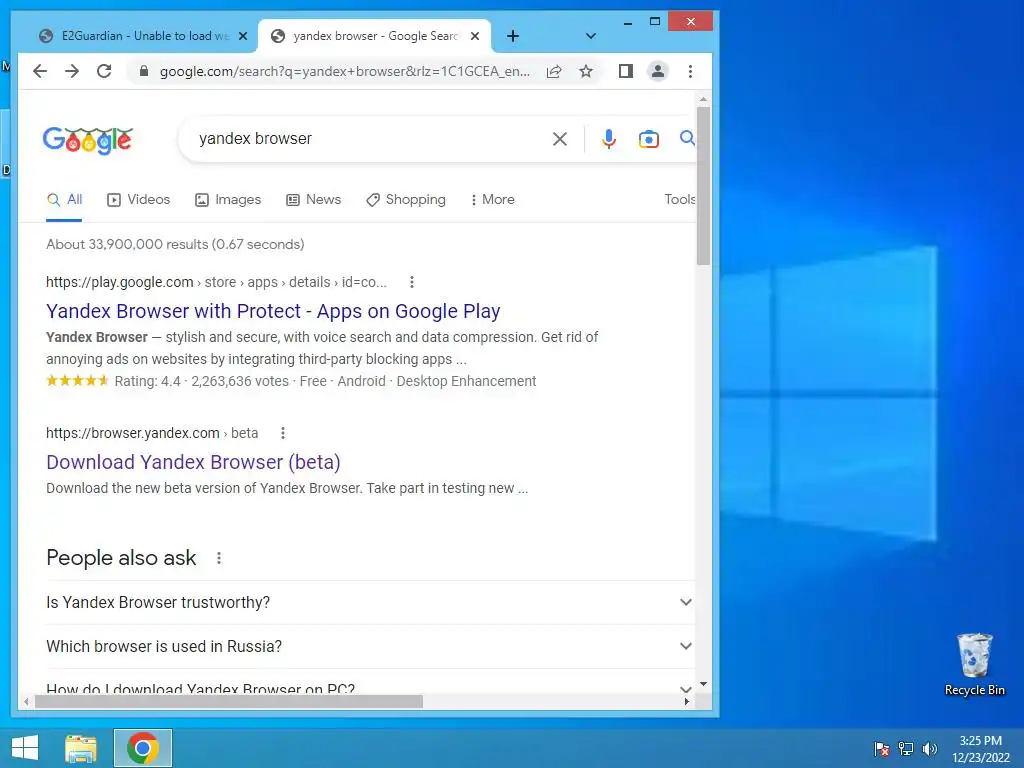Viewport: 1024px width, 768px height.
Task: Click the scroll up arrow
Action: [703, 99]
